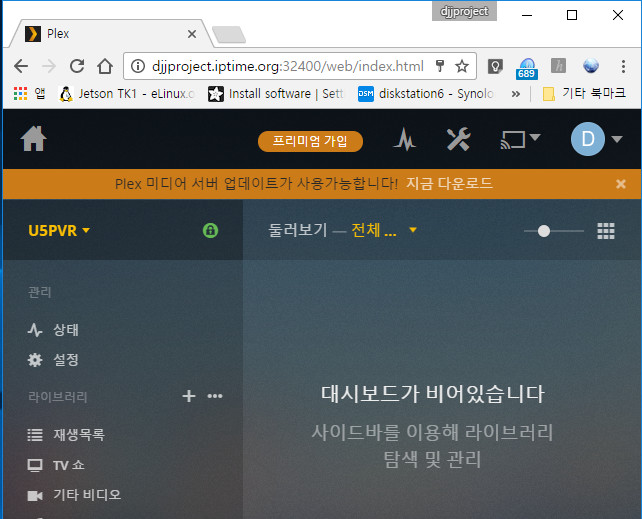Open the apps shortcut in the bookmarks bar
Image resolution: width=642 pixels, height=519 pixels.
coord(29,94)
